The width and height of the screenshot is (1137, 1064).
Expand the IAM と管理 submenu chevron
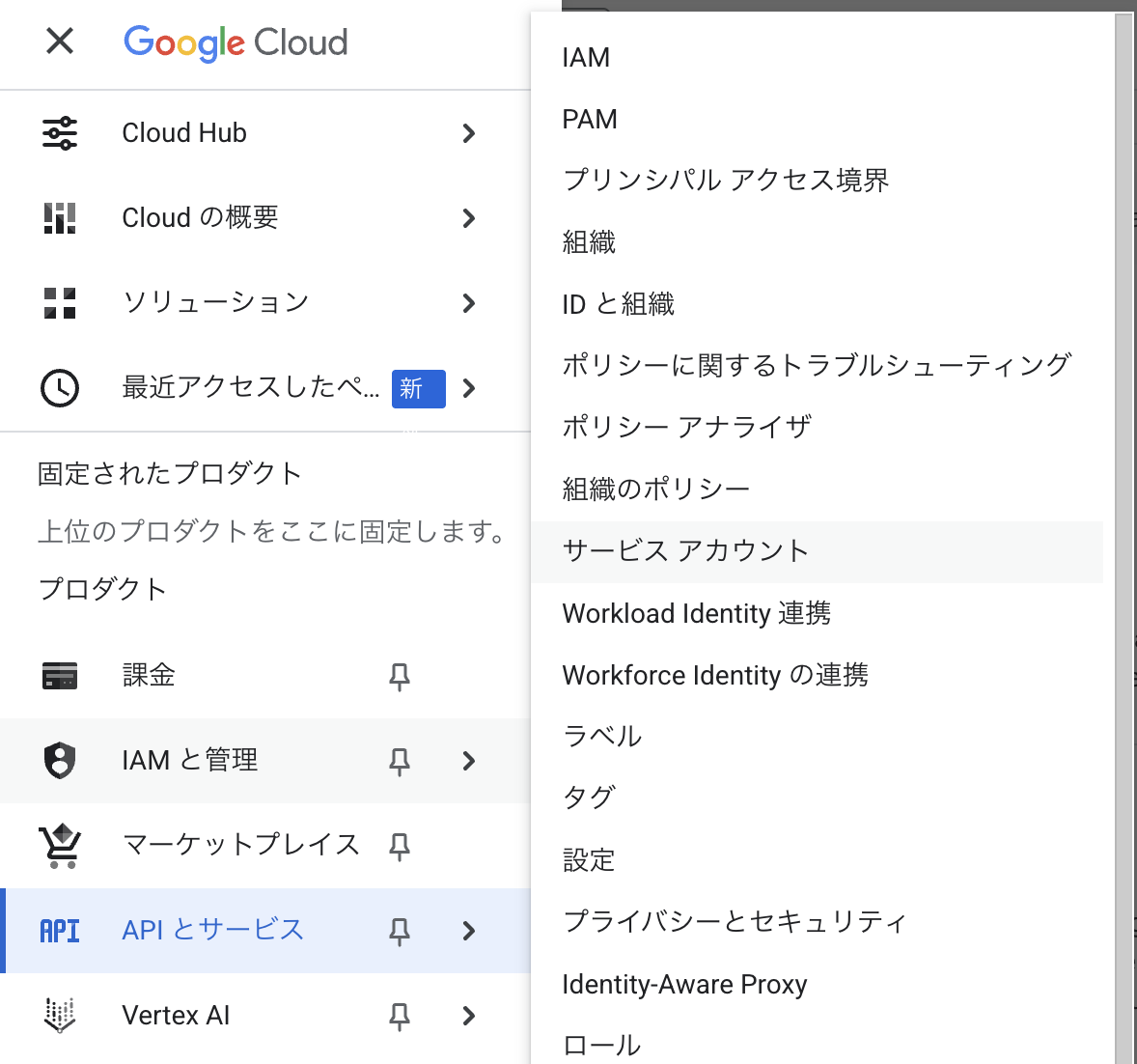click(x=469, y=761)
